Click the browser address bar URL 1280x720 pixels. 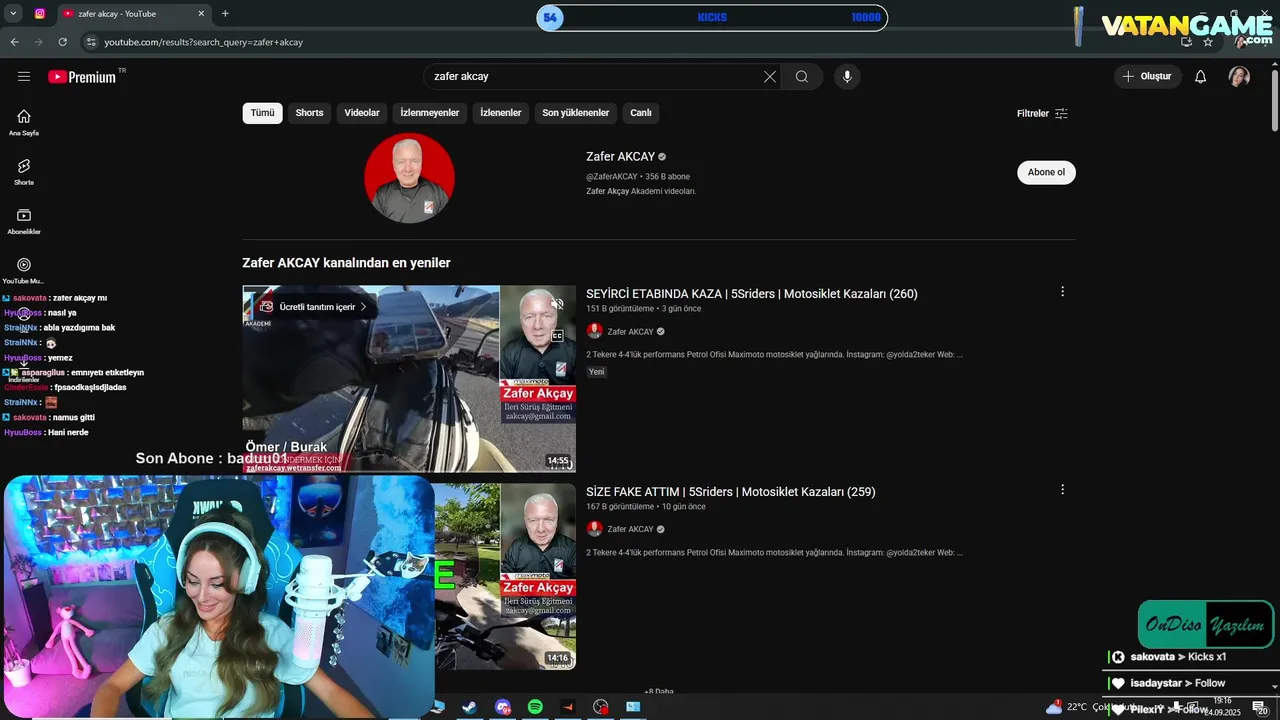click(204, 42)
